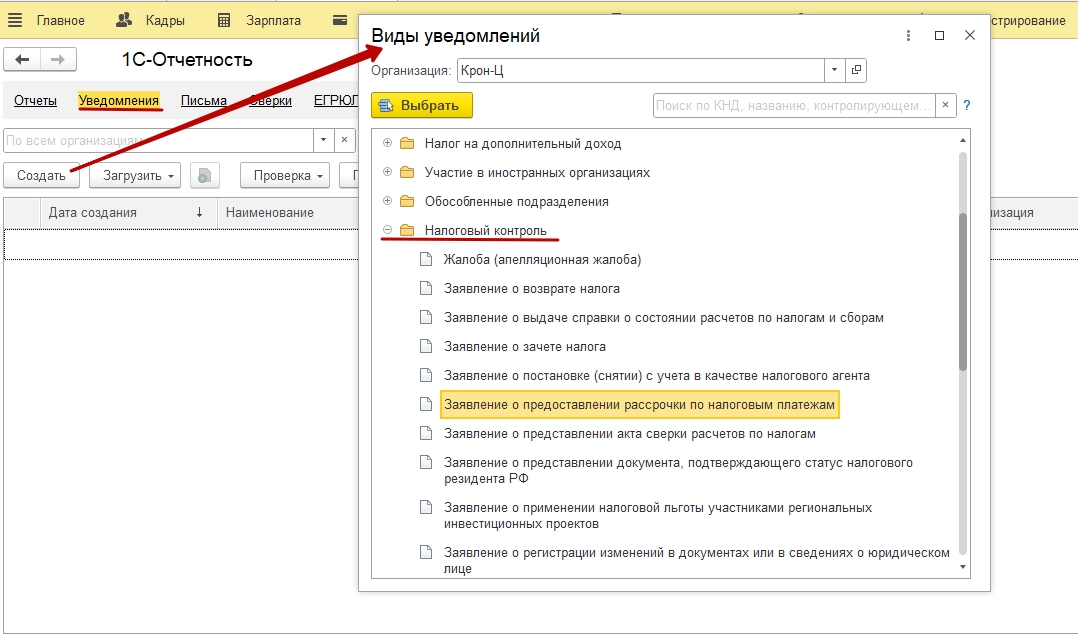Click the folder icon of 'Налоговый контроль'
The width and height of the screenshot is (1078, 636).
pos(407,230)
